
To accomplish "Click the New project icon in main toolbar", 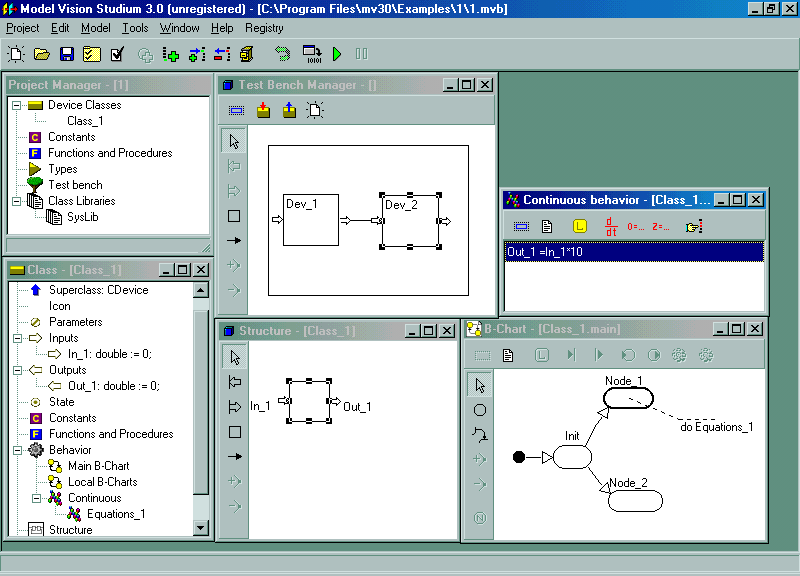I will (16, 54).
